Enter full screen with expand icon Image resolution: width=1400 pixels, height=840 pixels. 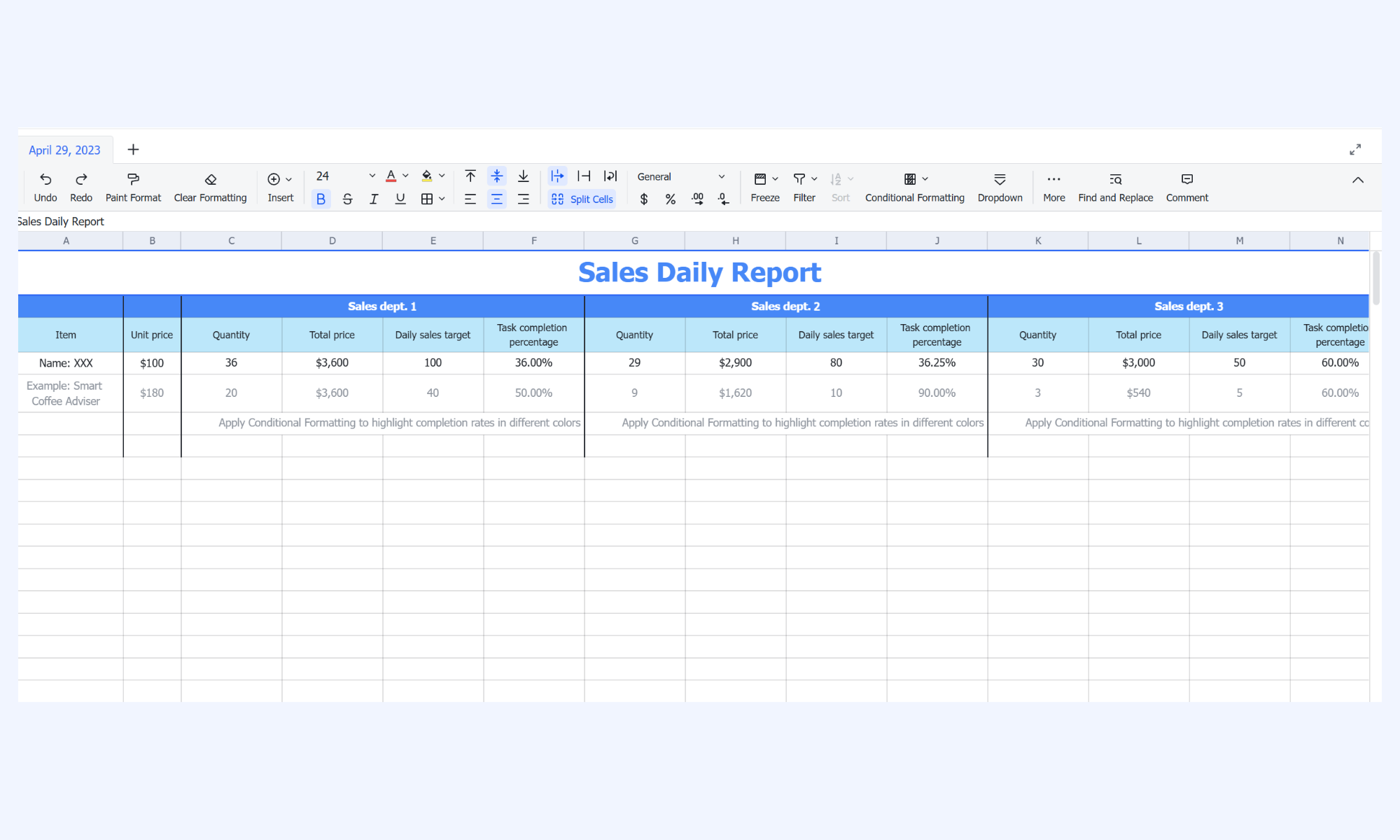1355,150
